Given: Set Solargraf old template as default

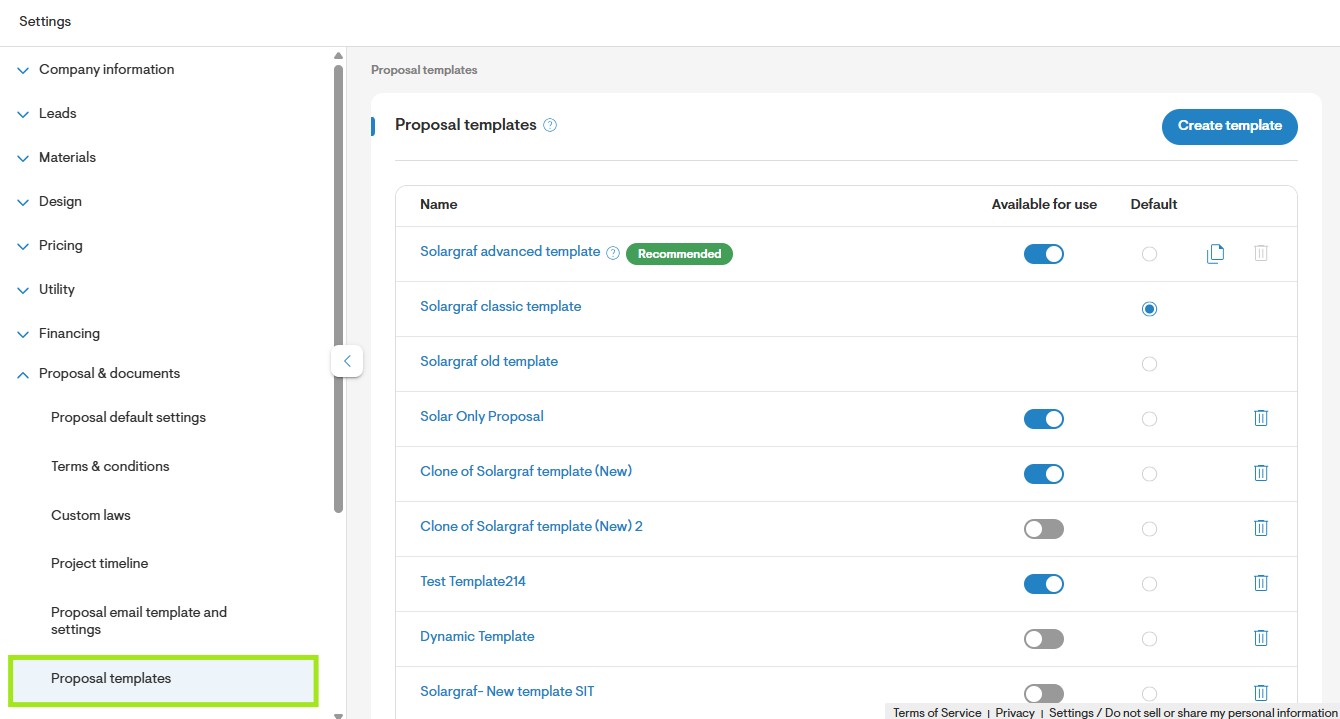Looking at the screenshot, I should tap(1149, 364).
